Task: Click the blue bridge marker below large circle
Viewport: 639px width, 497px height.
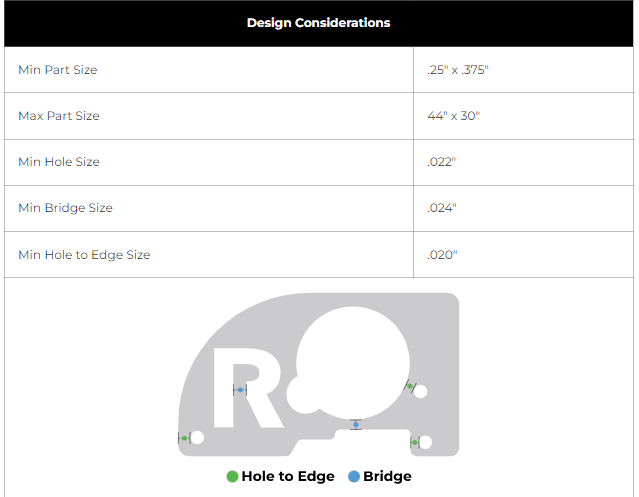Action: (356, 425)
